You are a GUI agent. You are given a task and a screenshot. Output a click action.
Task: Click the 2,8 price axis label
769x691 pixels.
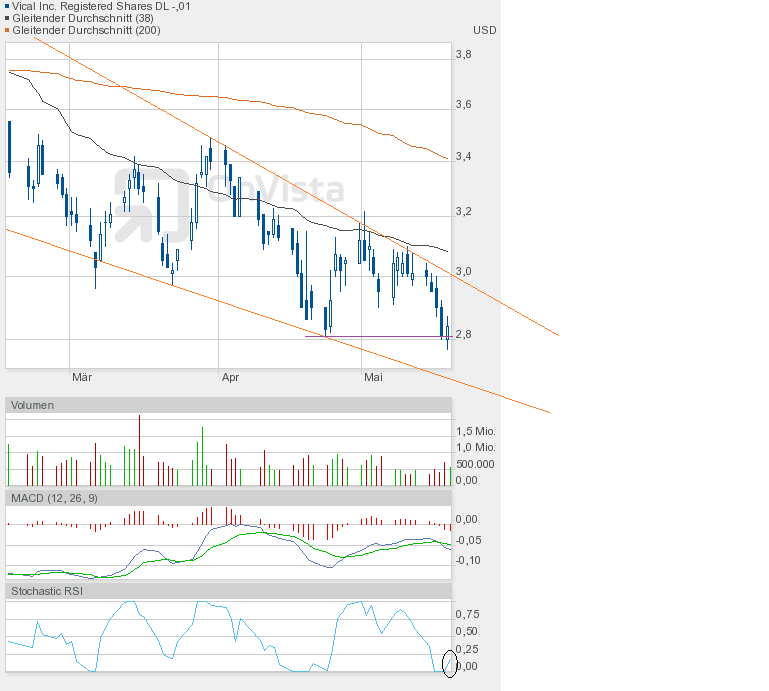(464, 334)
